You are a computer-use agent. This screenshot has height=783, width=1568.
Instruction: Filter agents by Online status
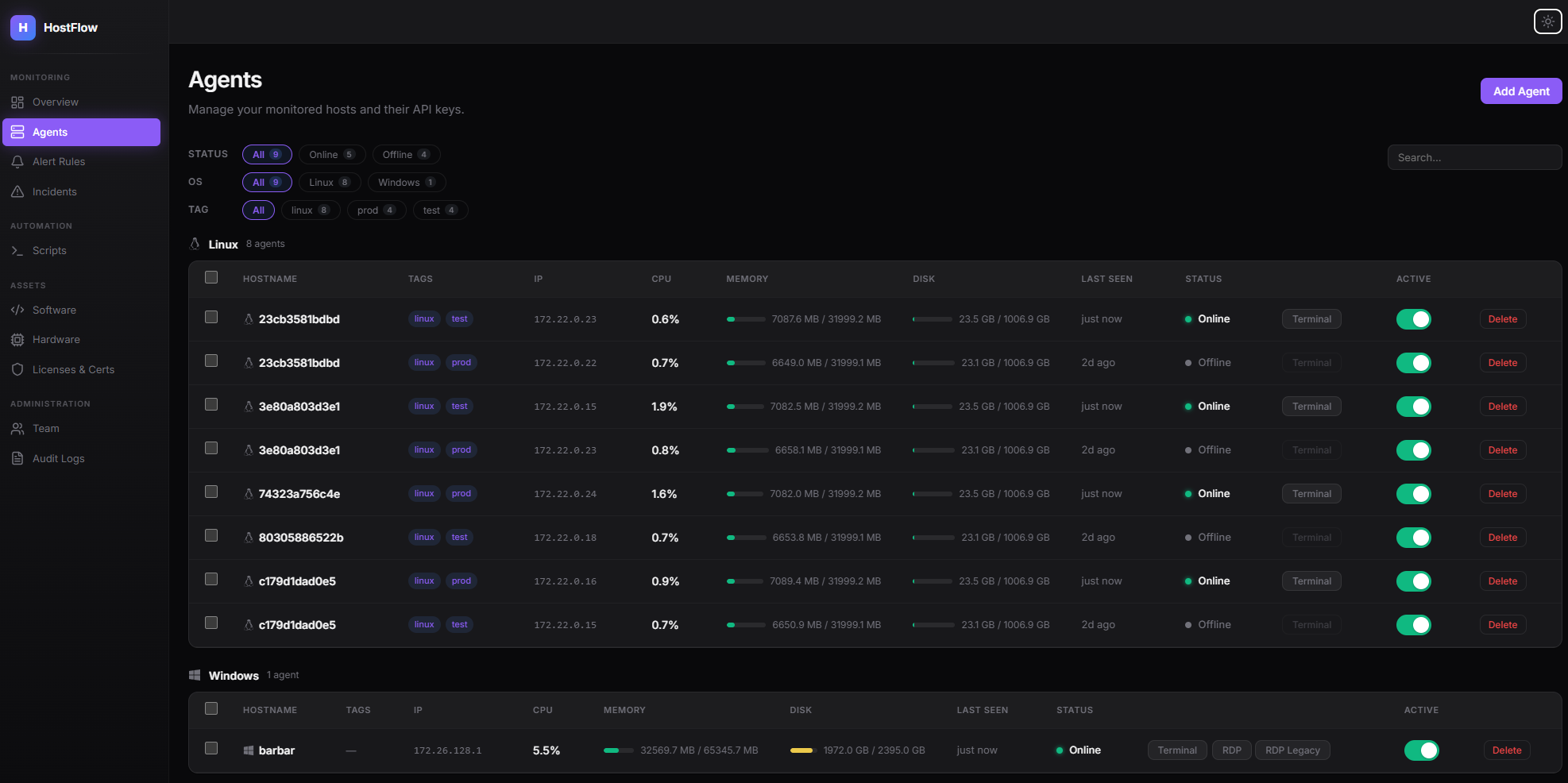(331, 154)
